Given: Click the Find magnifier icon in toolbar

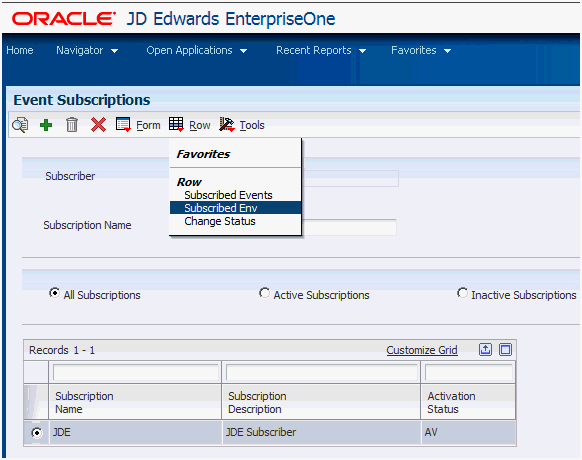Looking at the screenshot, I should click(20, 125).
